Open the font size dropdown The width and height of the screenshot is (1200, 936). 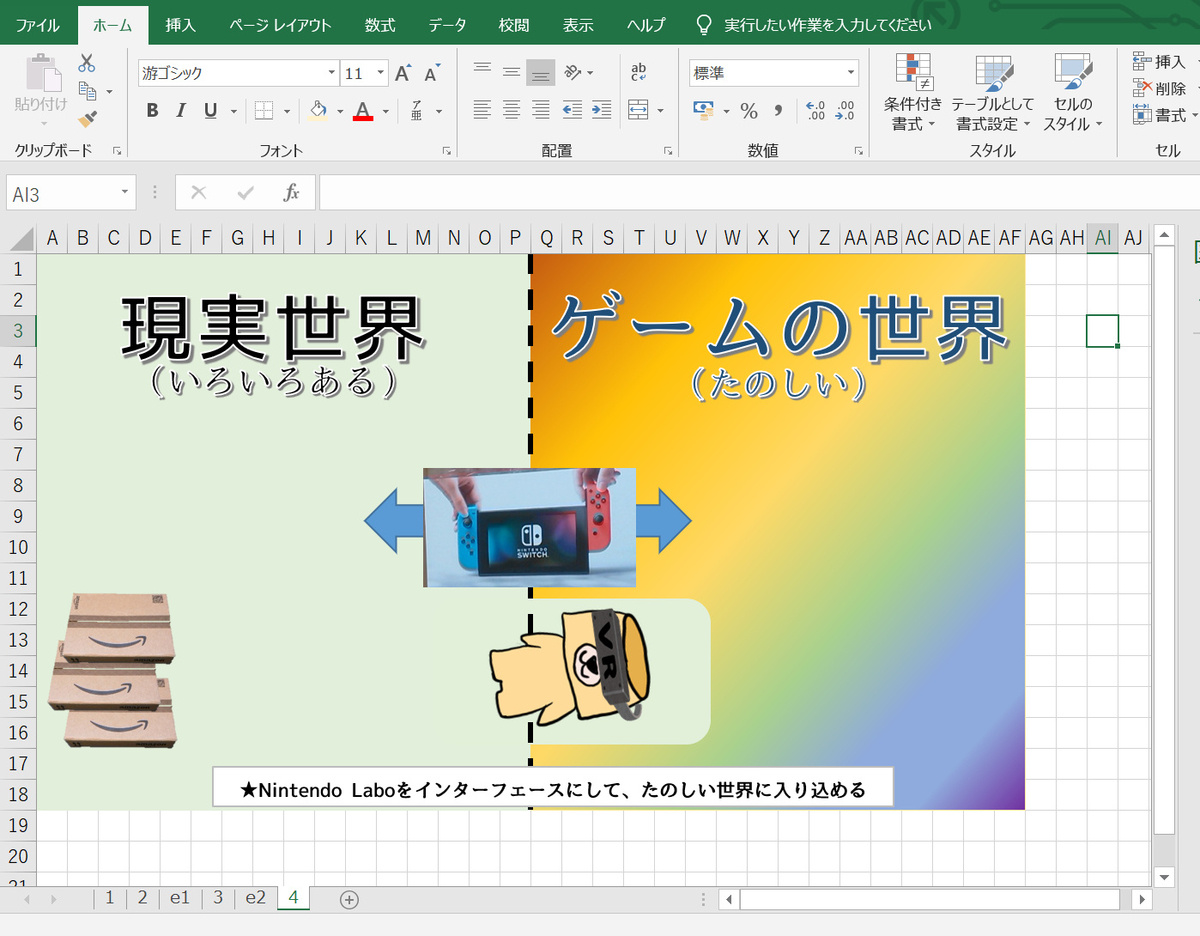click(381, 73)
